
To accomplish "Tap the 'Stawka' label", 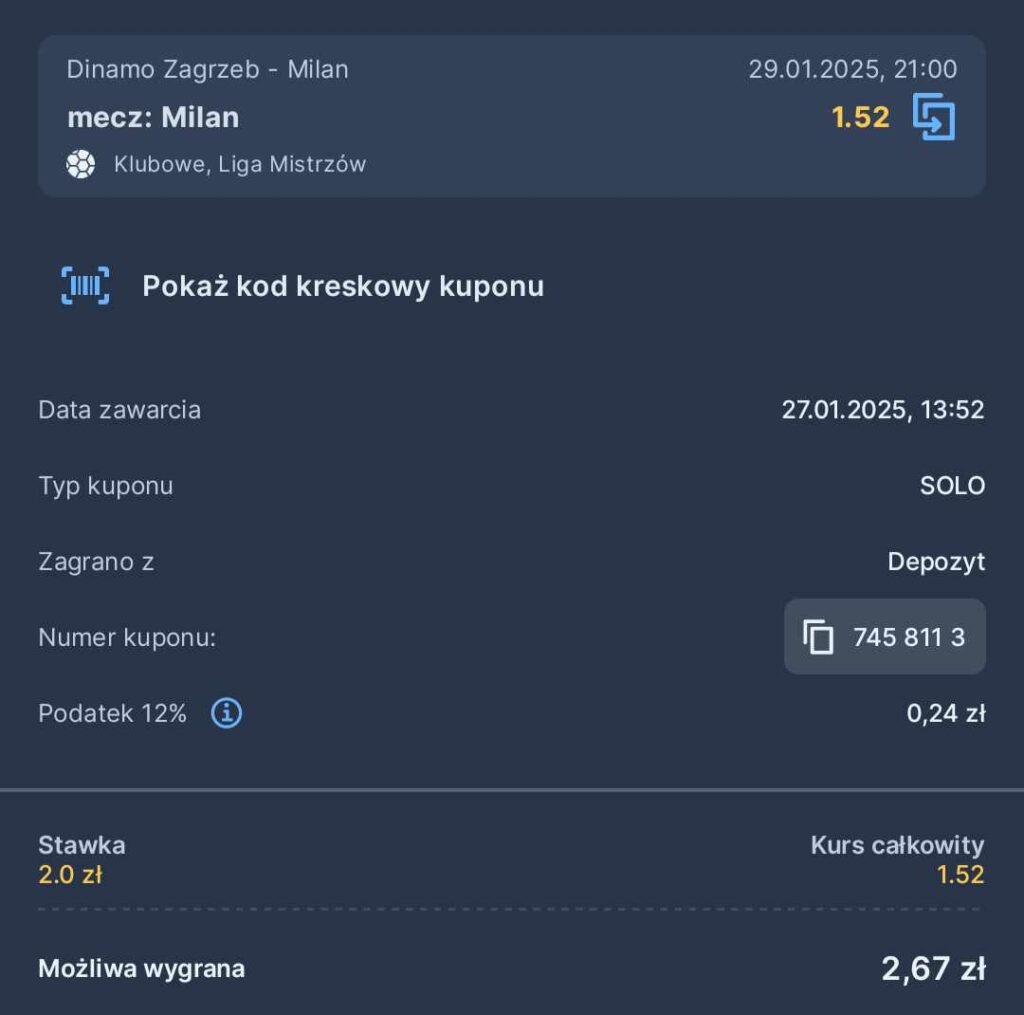I will (82, 845).
